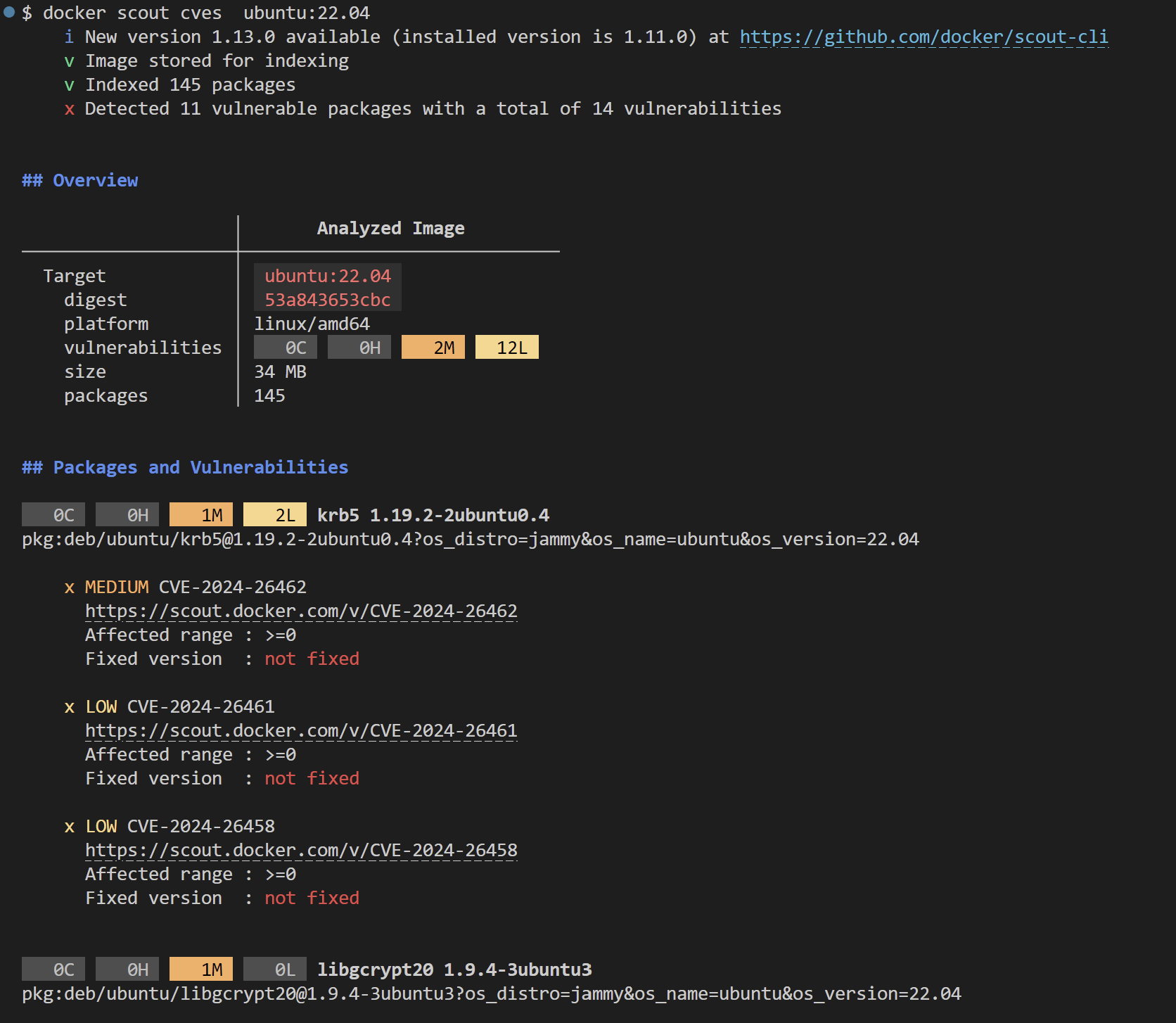This screenshot has width=1176, height=1023.
Task: Click the '0L' badge beside libgcrypt20
Action: coord(275,970)
